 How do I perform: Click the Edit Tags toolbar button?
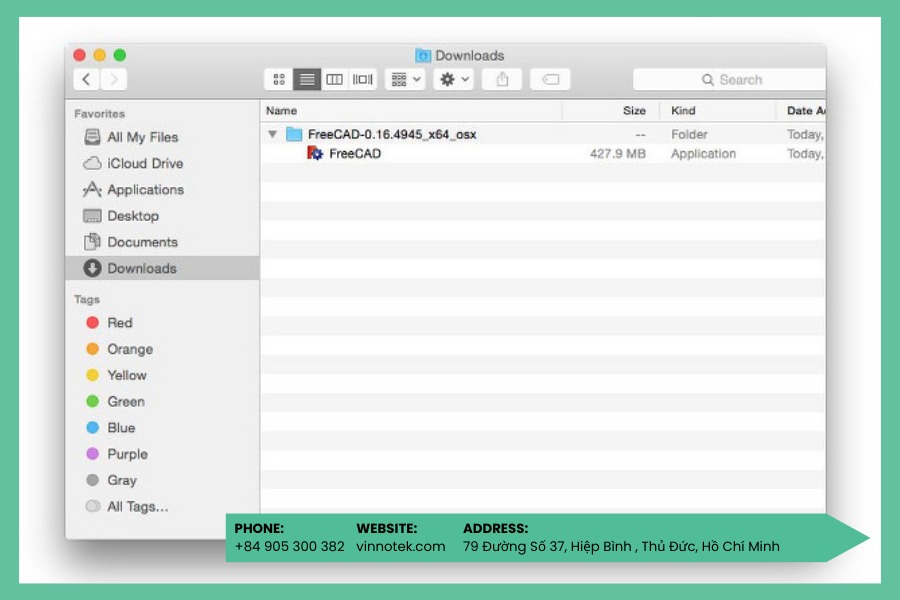point(550,79)
